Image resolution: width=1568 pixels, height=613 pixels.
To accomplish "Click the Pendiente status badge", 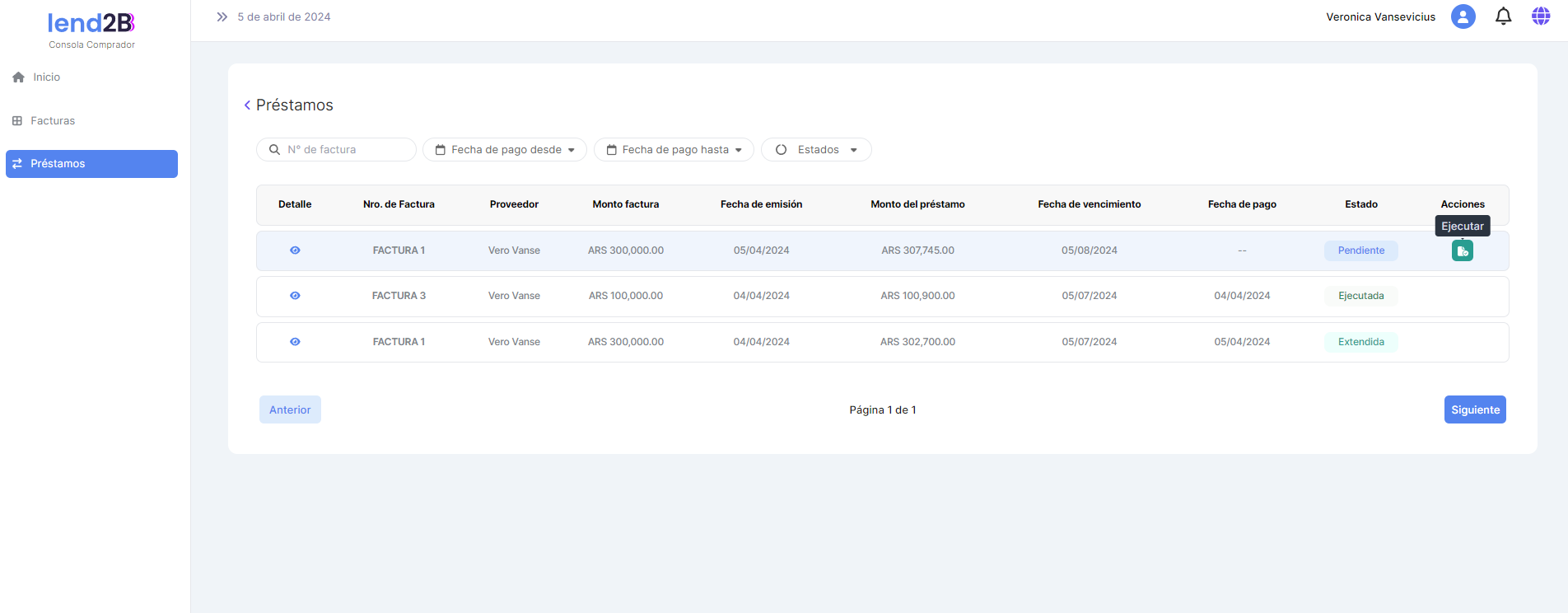I will pyautogui.click(x=1360, y=250).
